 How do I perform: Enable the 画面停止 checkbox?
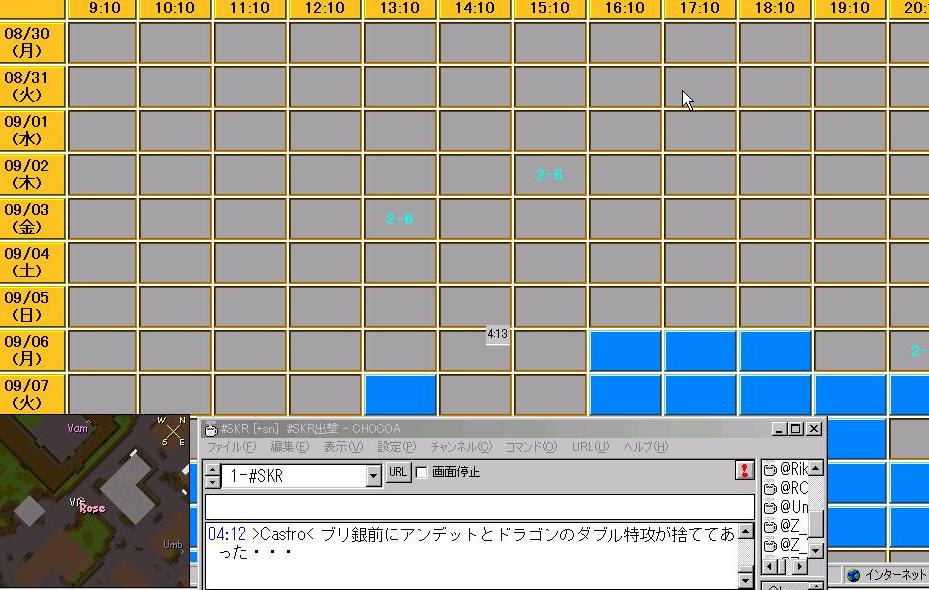click(x=421, y=472)
